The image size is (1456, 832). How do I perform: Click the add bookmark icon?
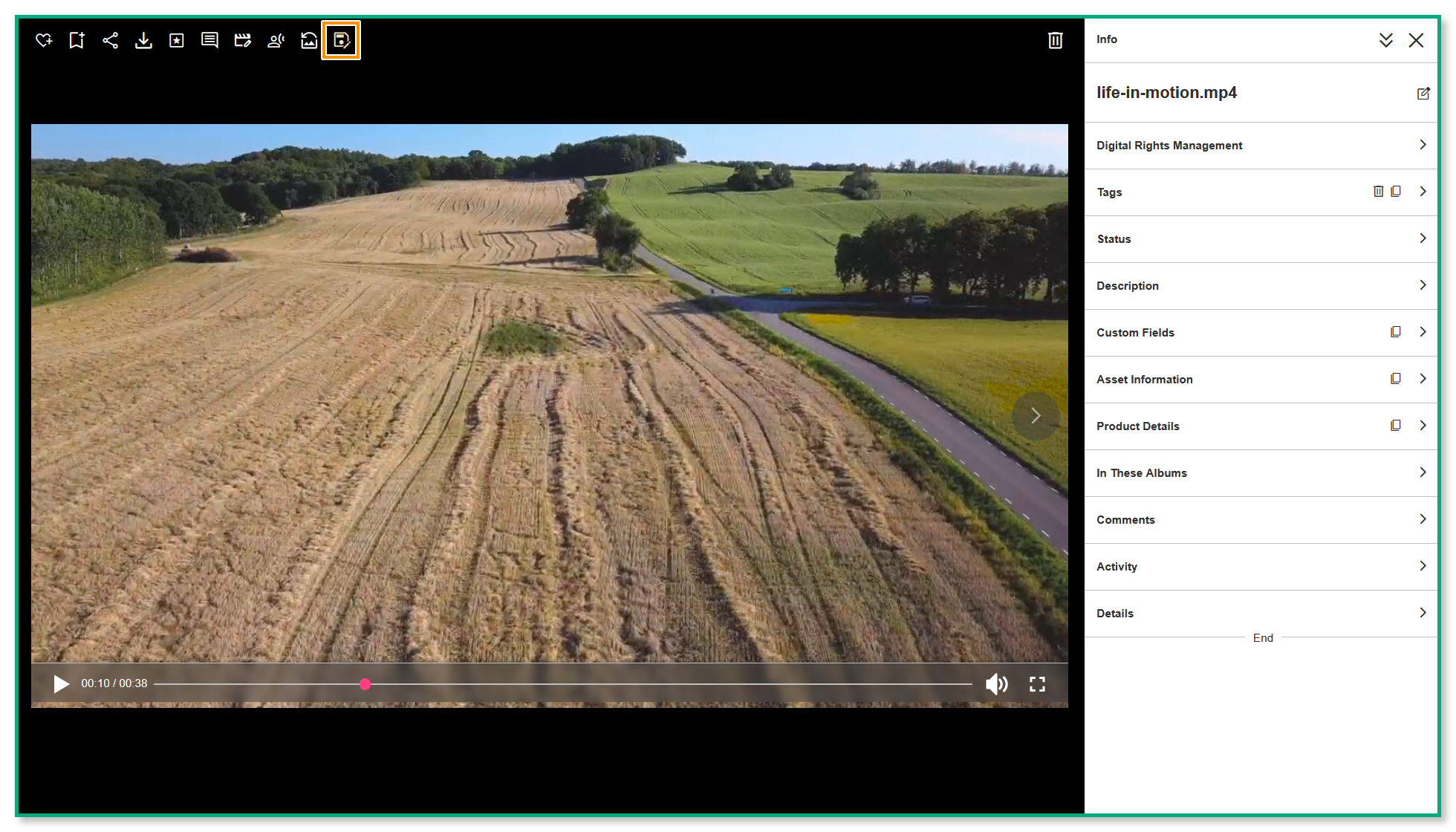[77, 40]
